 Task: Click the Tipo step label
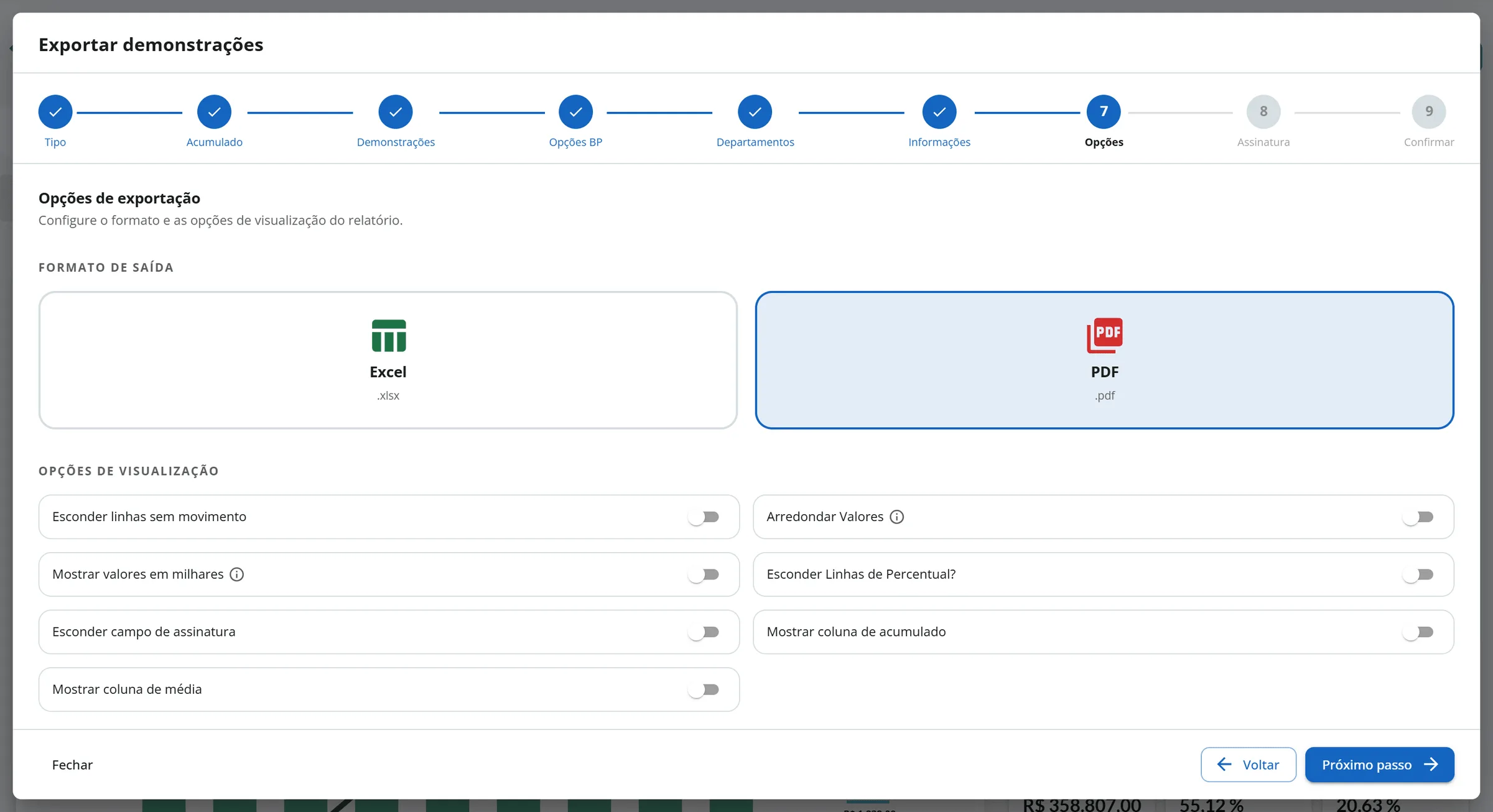[55, 142]
